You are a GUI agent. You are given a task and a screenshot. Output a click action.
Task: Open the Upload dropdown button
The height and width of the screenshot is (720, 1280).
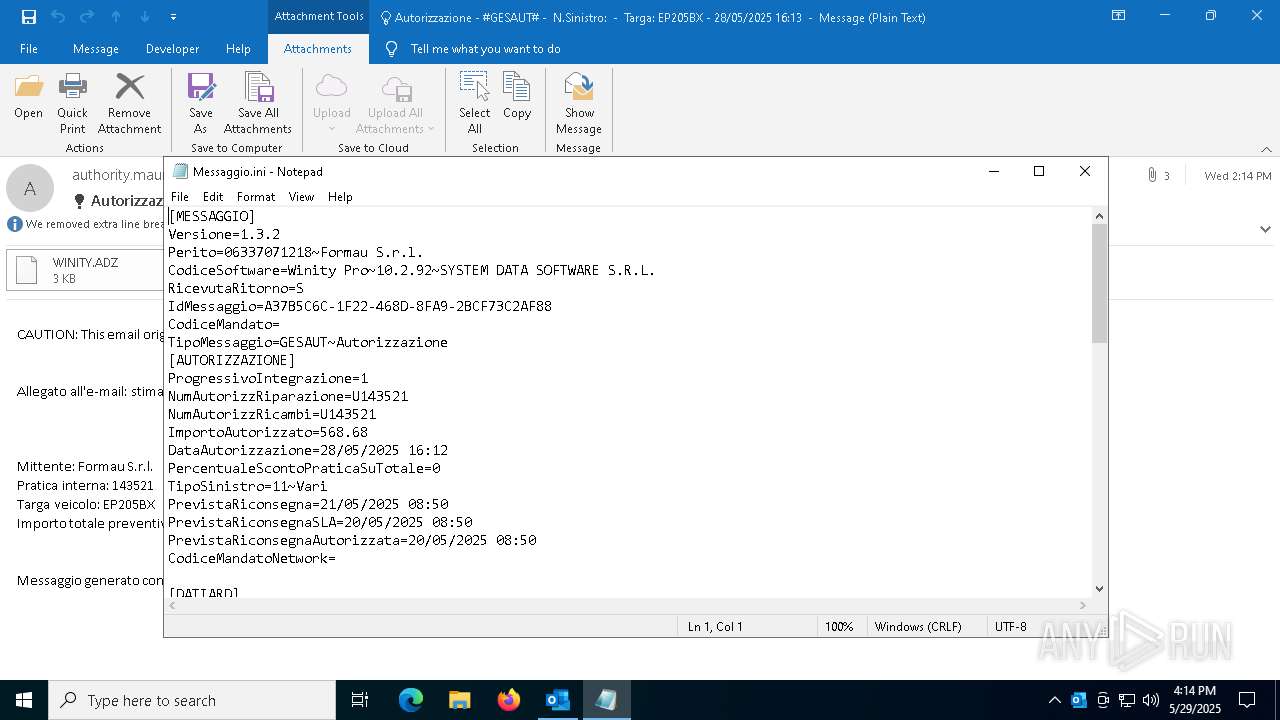[331, 104]
